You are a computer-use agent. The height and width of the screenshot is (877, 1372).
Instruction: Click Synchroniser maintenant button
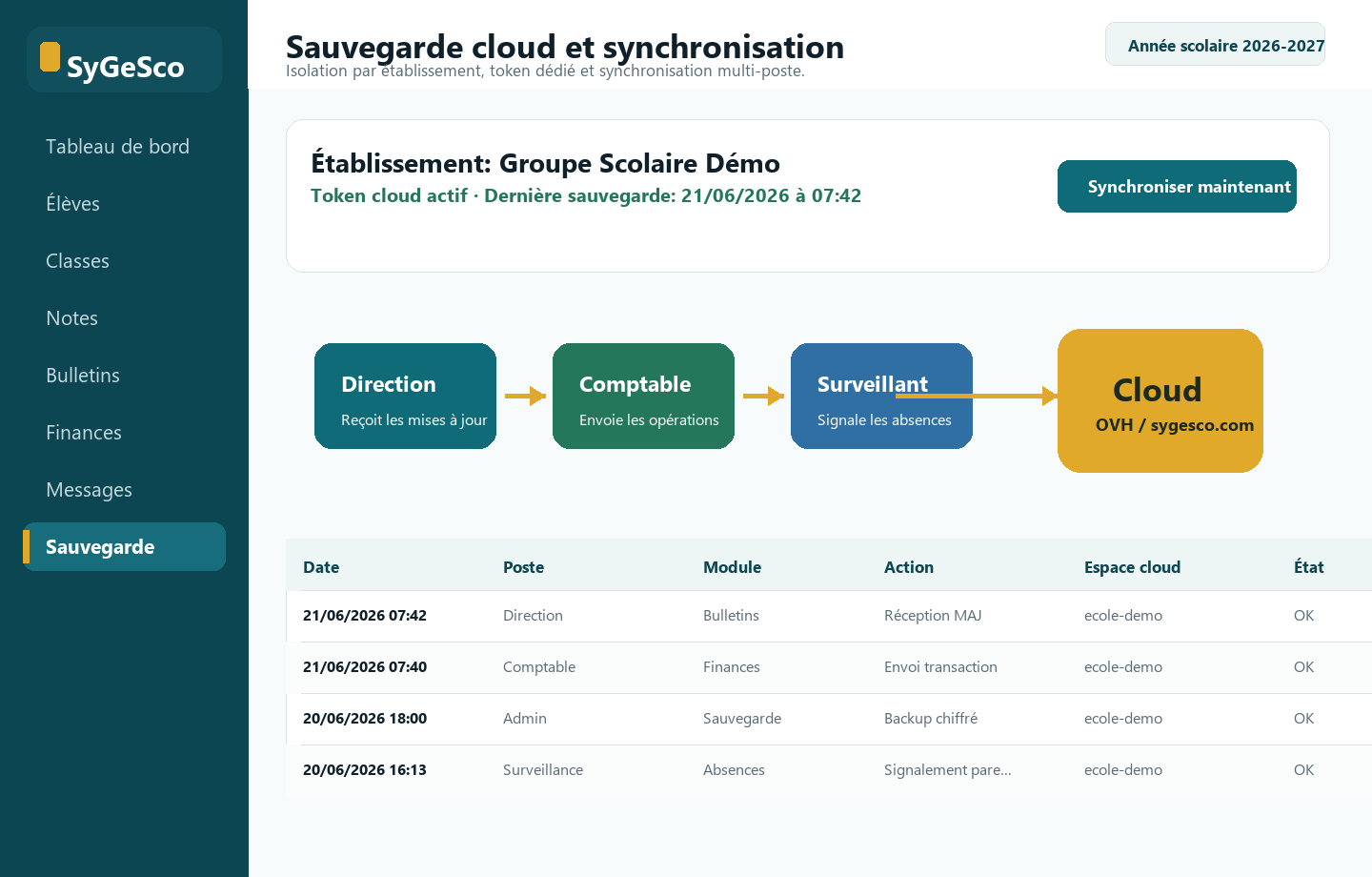1177,187
